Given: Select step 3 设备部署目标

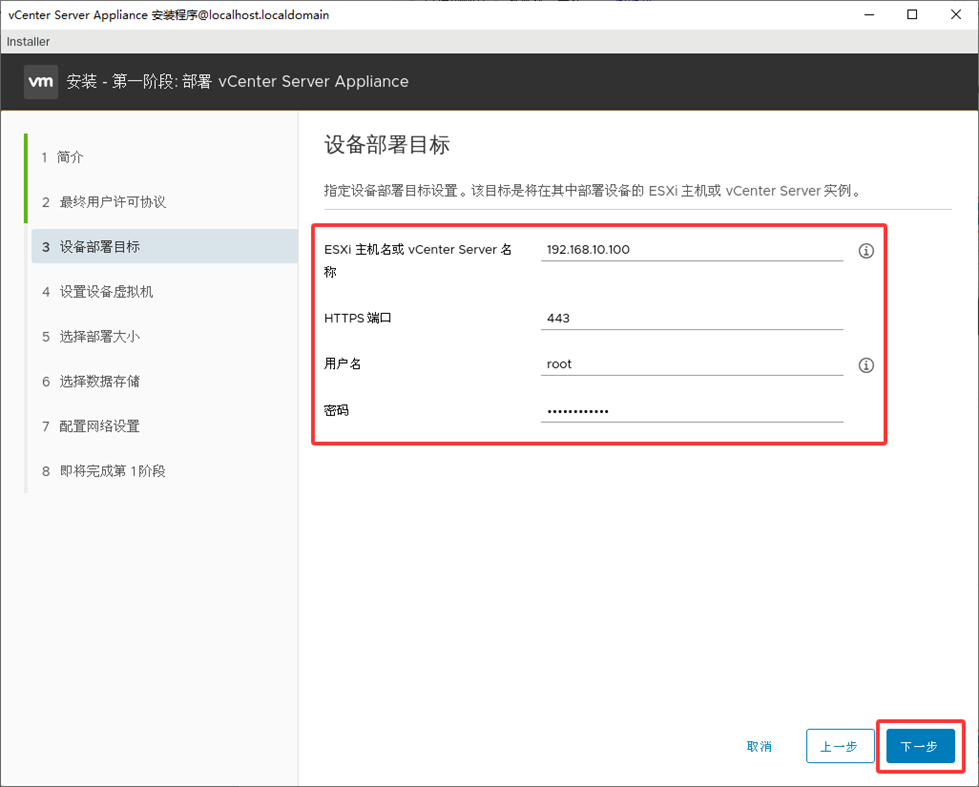Looking at the screenshot, I should pyautogui.click(x=99, y=247).
